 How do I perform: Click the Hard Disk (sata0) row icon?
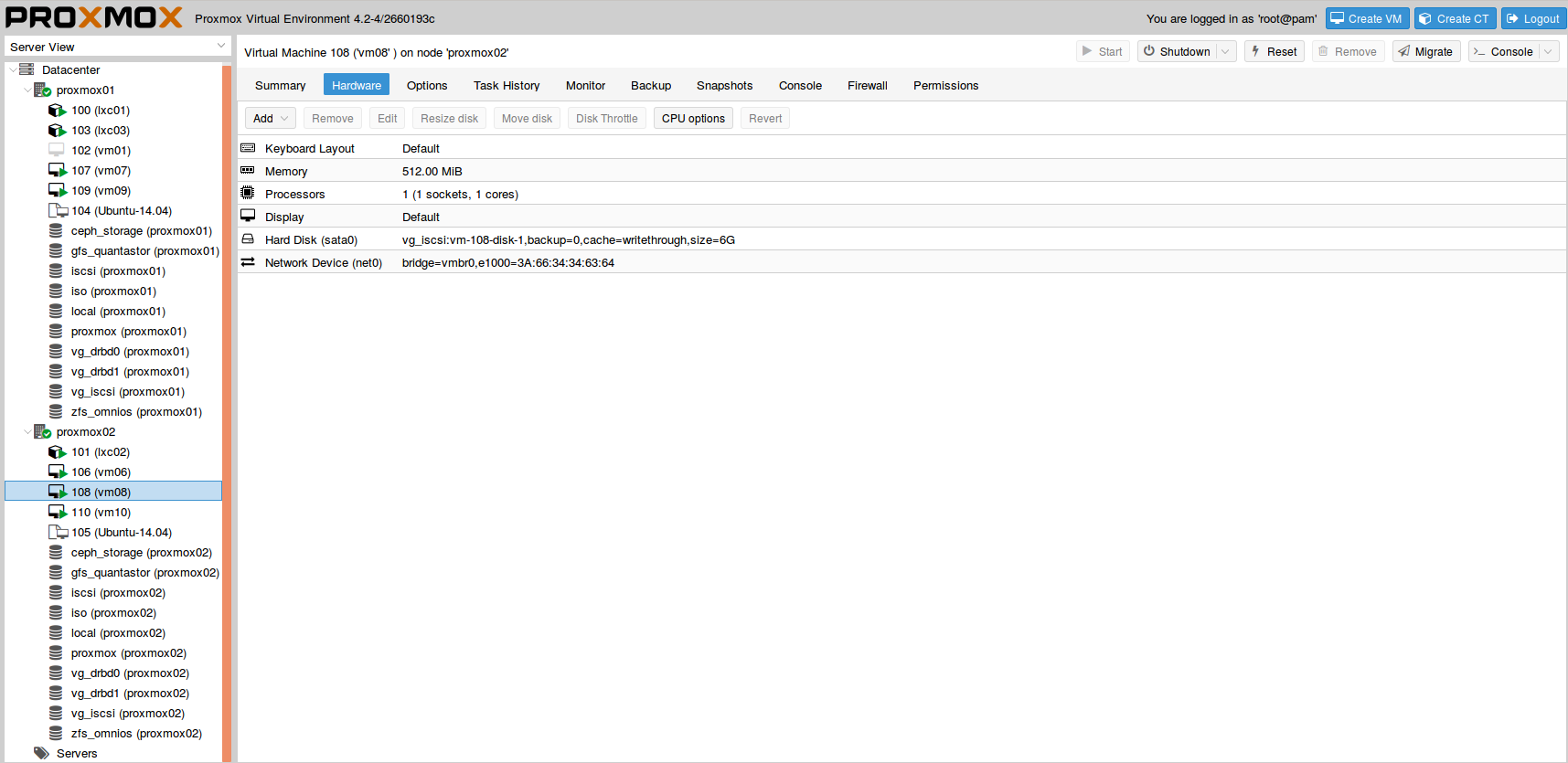[248, 239]
